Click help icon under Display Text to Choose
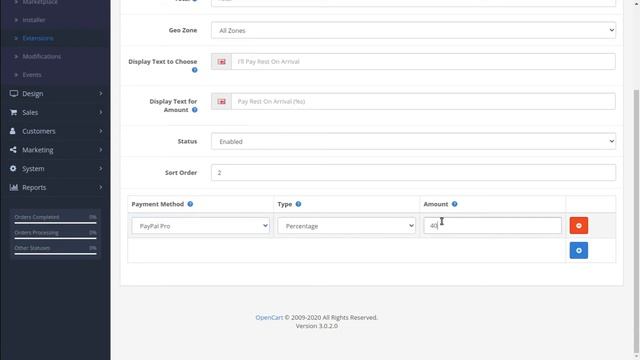This screenshot has width=640, height=360. tap(195, 70)
